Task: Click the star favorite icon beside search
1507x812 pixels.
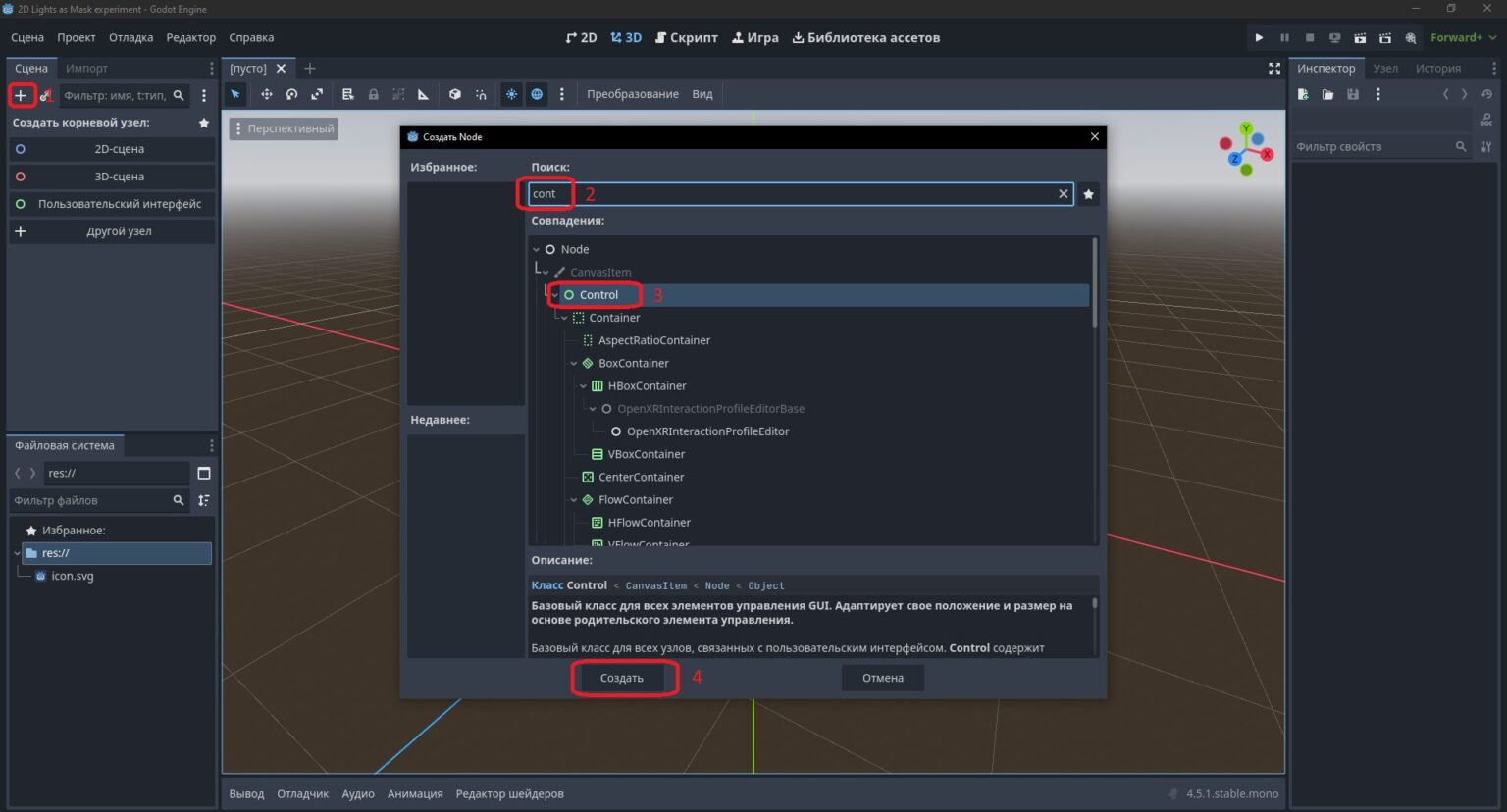Action: [x=1088, y=194]
